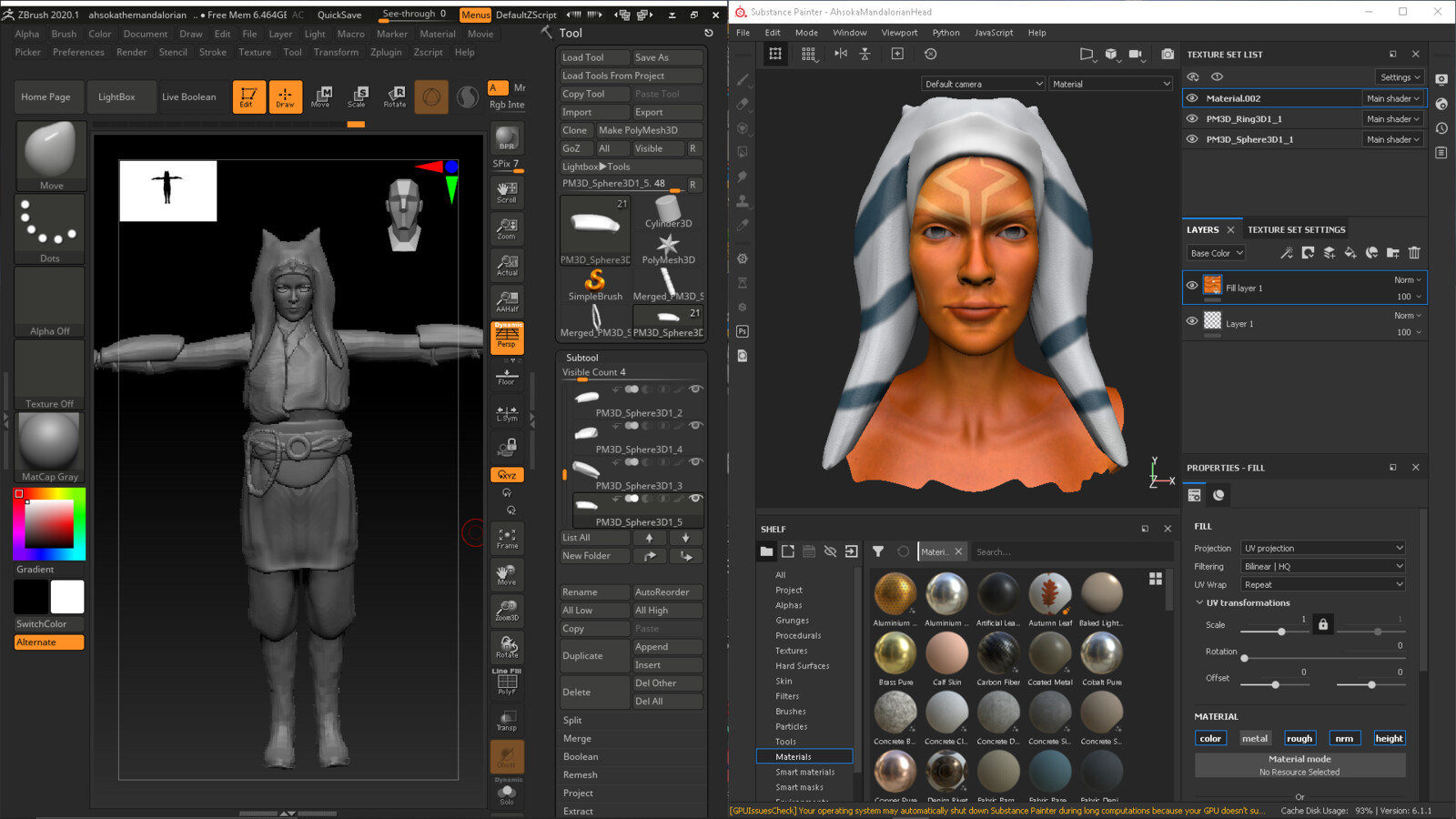Open Main shader dropdown for Material.002
Image resolution: width=1456 pixels, height=819 pixels.
1392,98
